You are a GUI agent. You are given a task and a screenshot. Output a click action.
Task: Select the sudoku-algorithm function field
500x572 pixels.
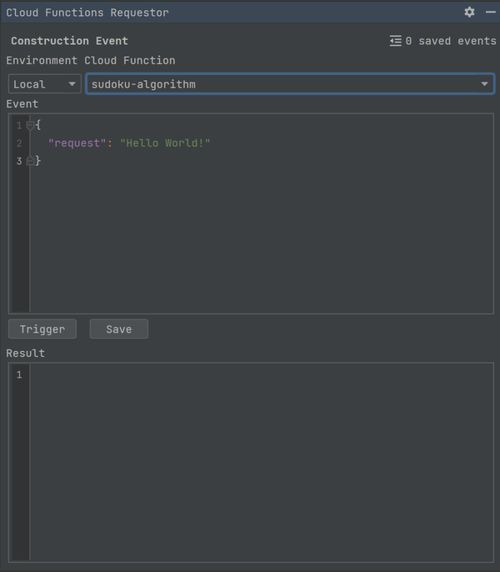click(x=290, y=84)
